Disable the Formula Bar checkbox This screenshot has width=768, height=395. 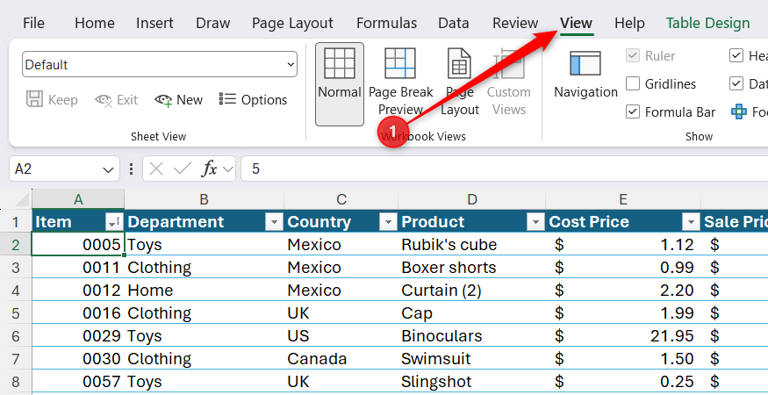tap(633, 112)
